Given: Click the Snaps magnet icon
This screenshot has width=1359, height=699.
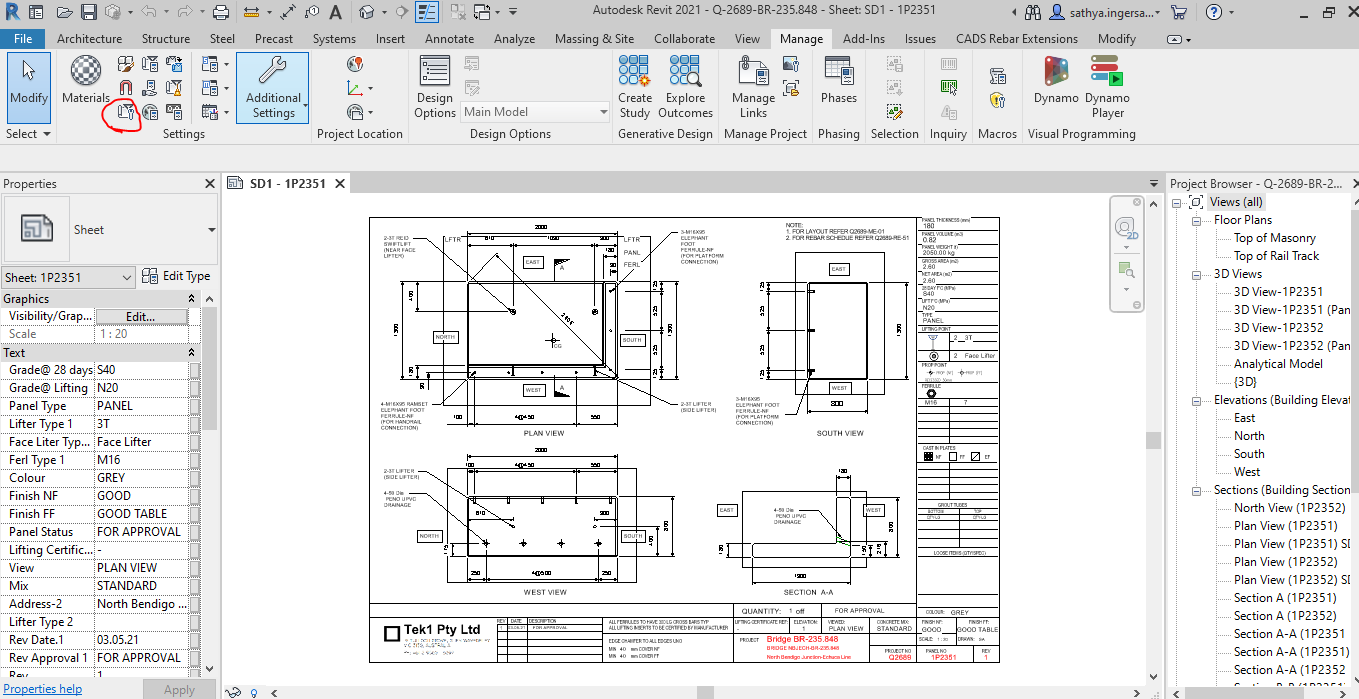Looking at the screenshot, I should 126,88.
